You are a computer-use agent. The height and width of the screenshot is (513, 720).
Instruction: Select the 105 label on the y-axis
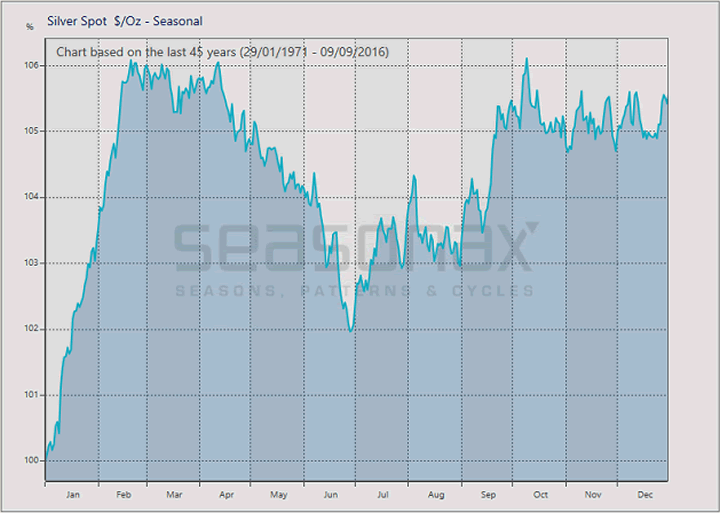click(31, 131)
